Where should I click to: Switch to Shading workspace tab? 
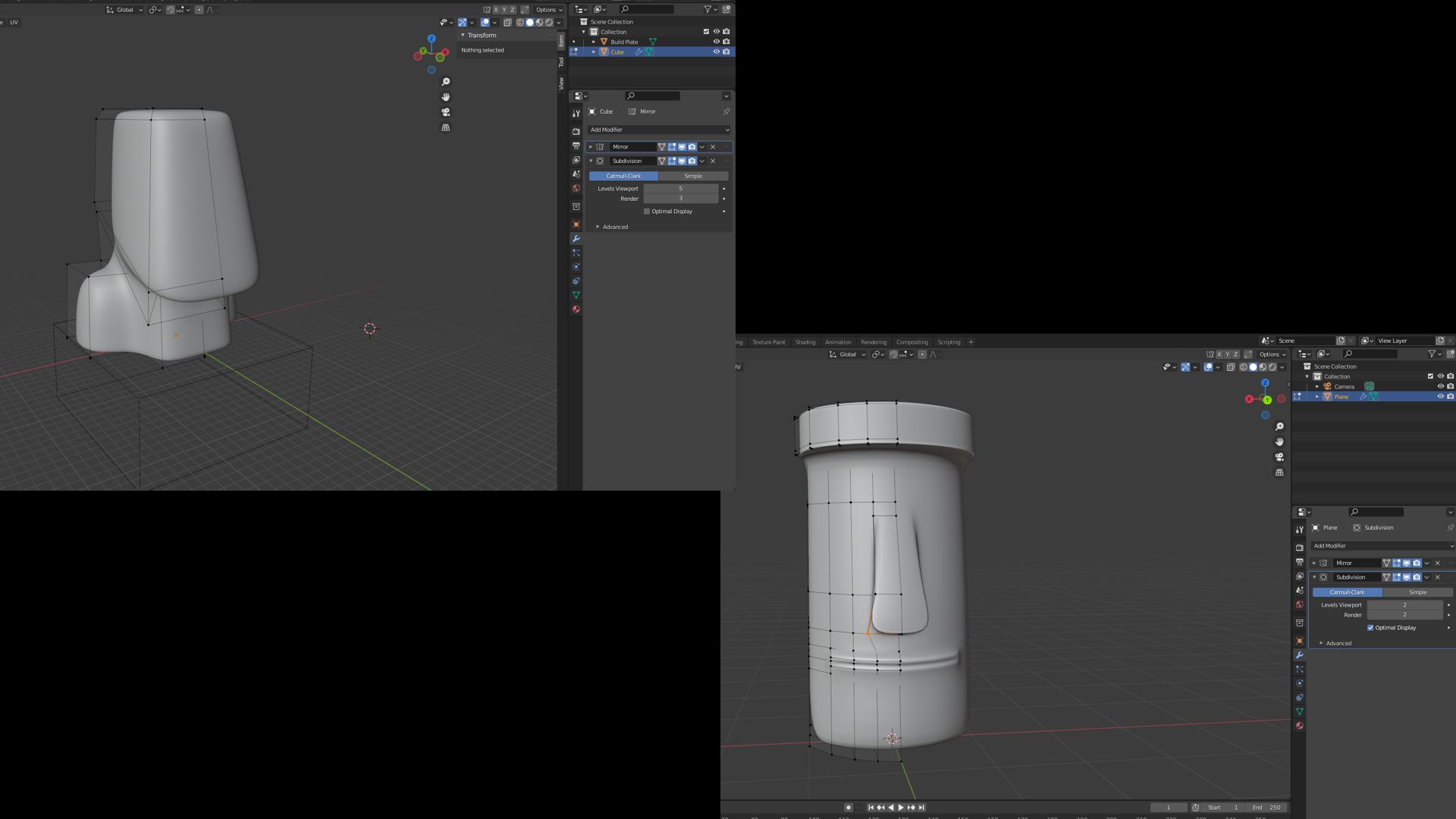point(805,342)
